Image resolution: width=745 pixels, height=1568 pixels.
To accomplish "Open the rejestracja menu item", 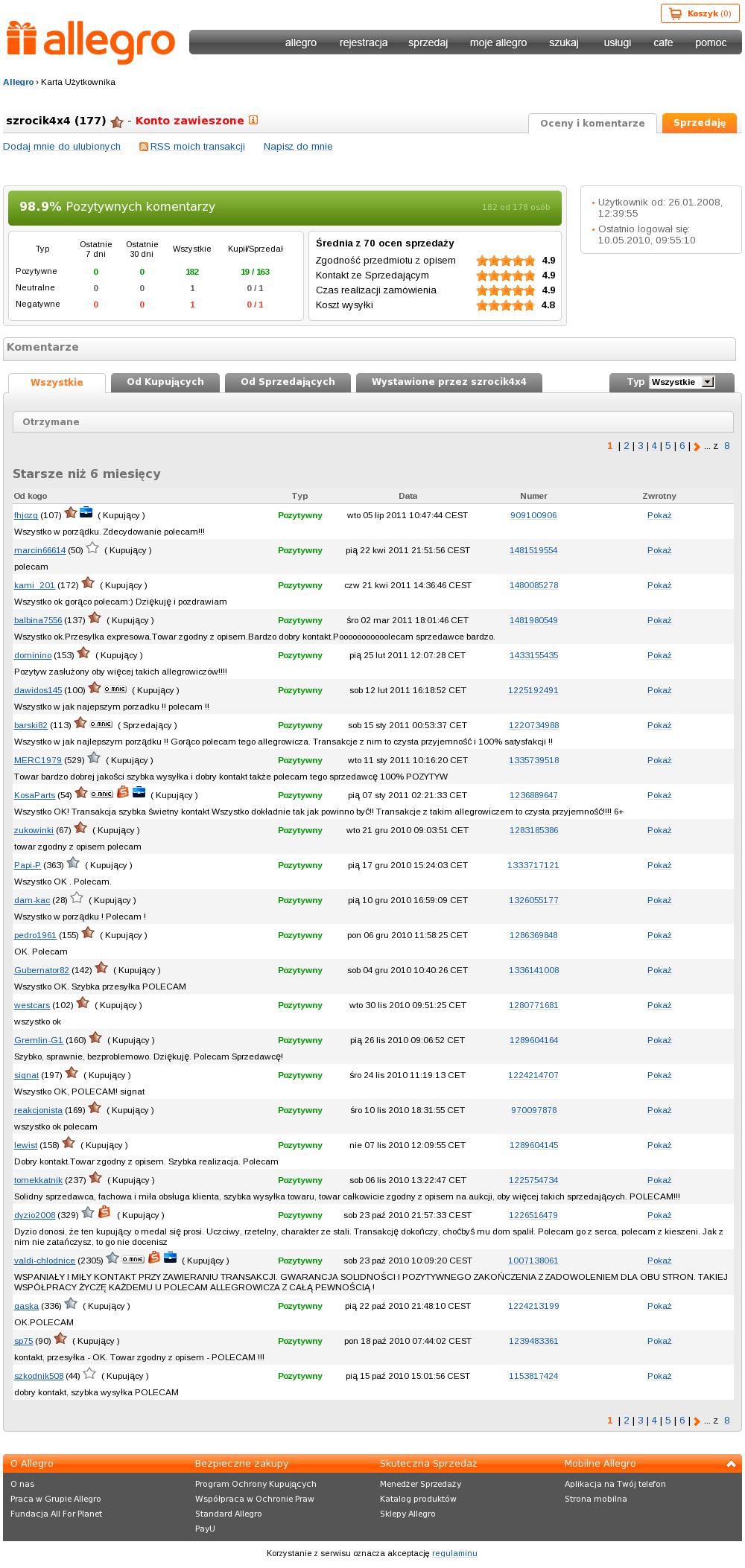I will tap(364, 42).
